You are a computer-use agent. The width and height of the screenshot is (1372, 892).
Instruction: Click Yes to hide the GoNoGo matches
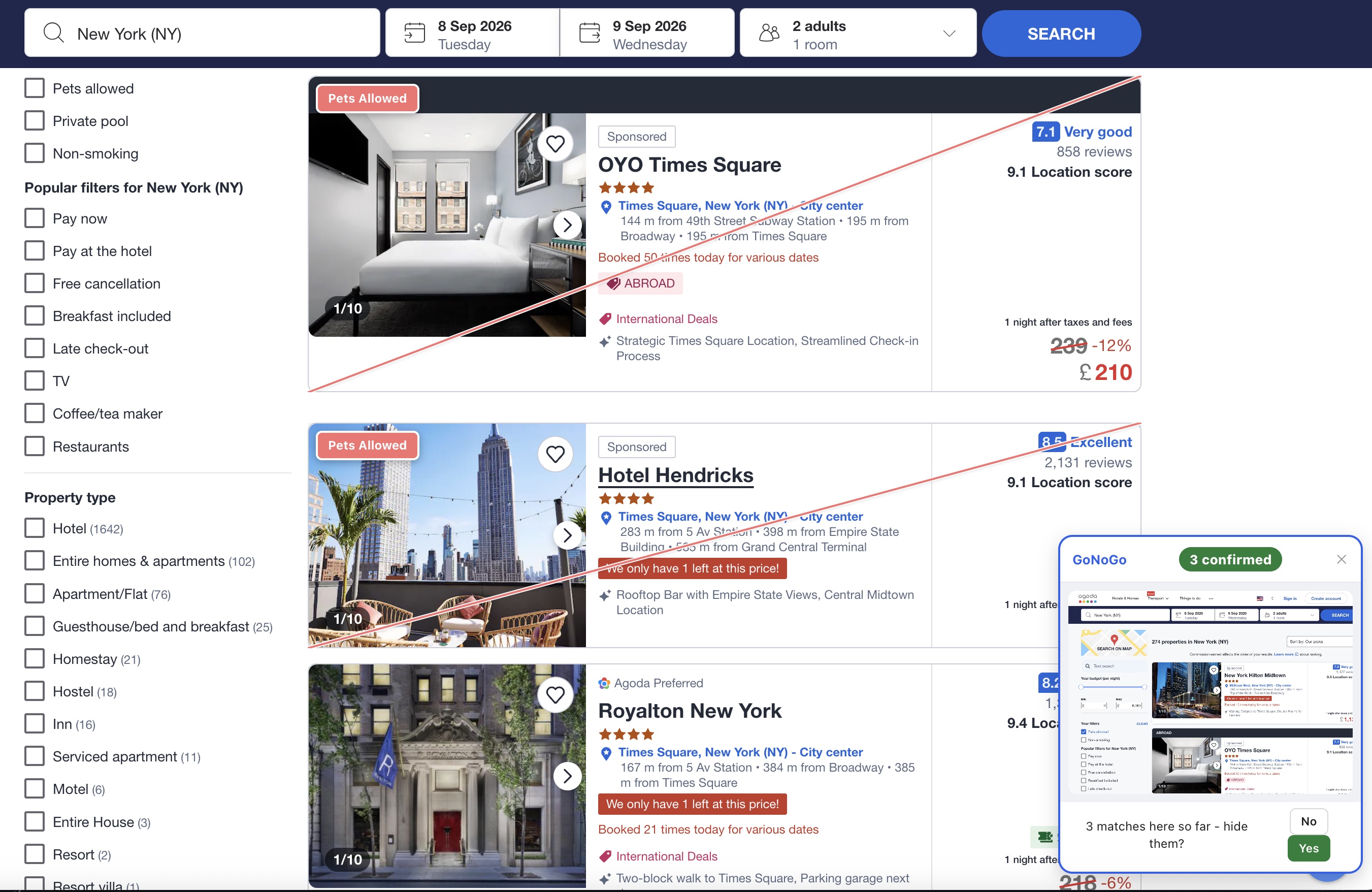1308,848
